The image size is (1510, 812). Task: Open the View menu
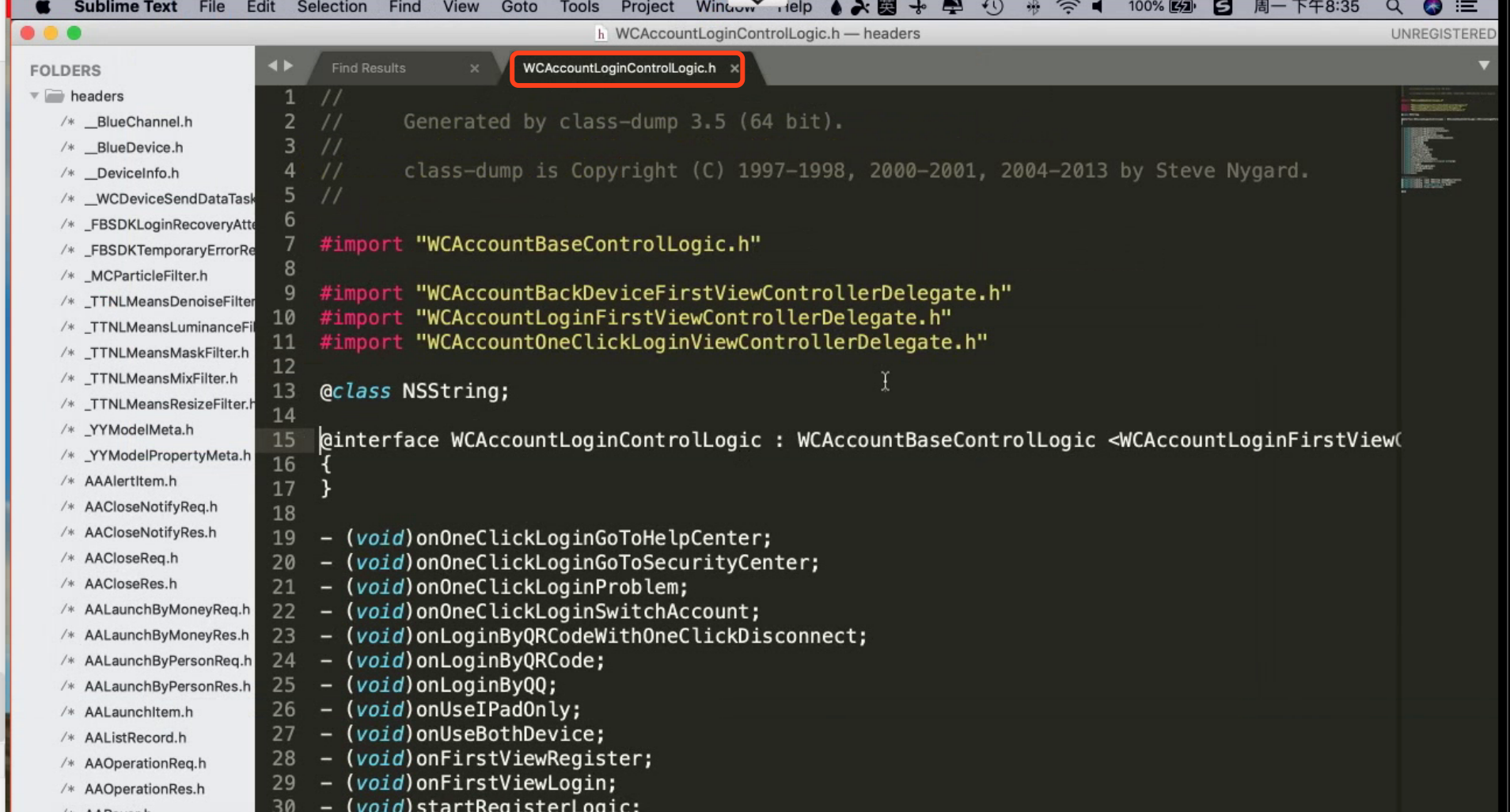tap(461, 7)
